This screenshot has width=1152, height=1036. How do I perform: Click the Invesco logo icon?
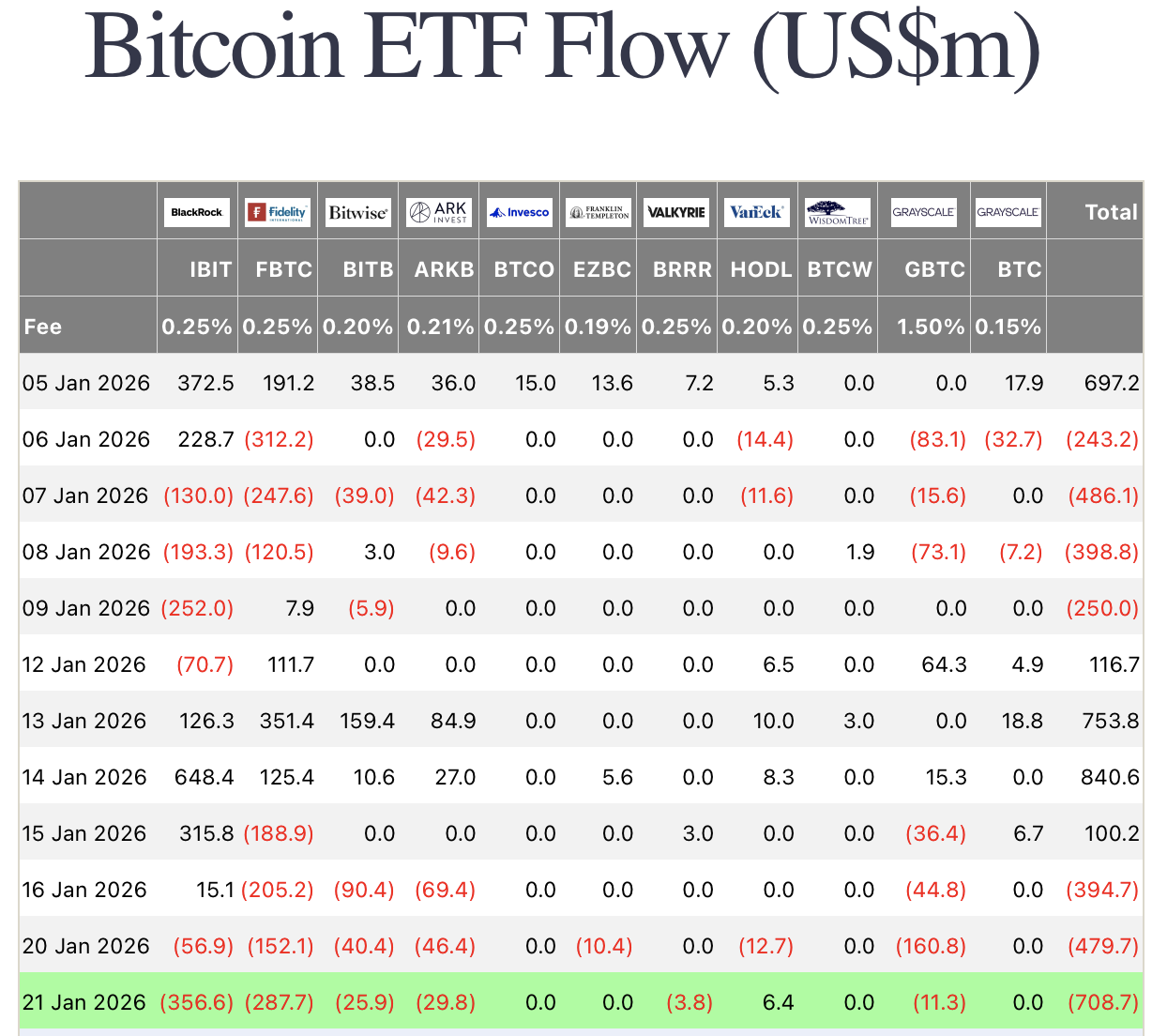[x=519, y=212]
